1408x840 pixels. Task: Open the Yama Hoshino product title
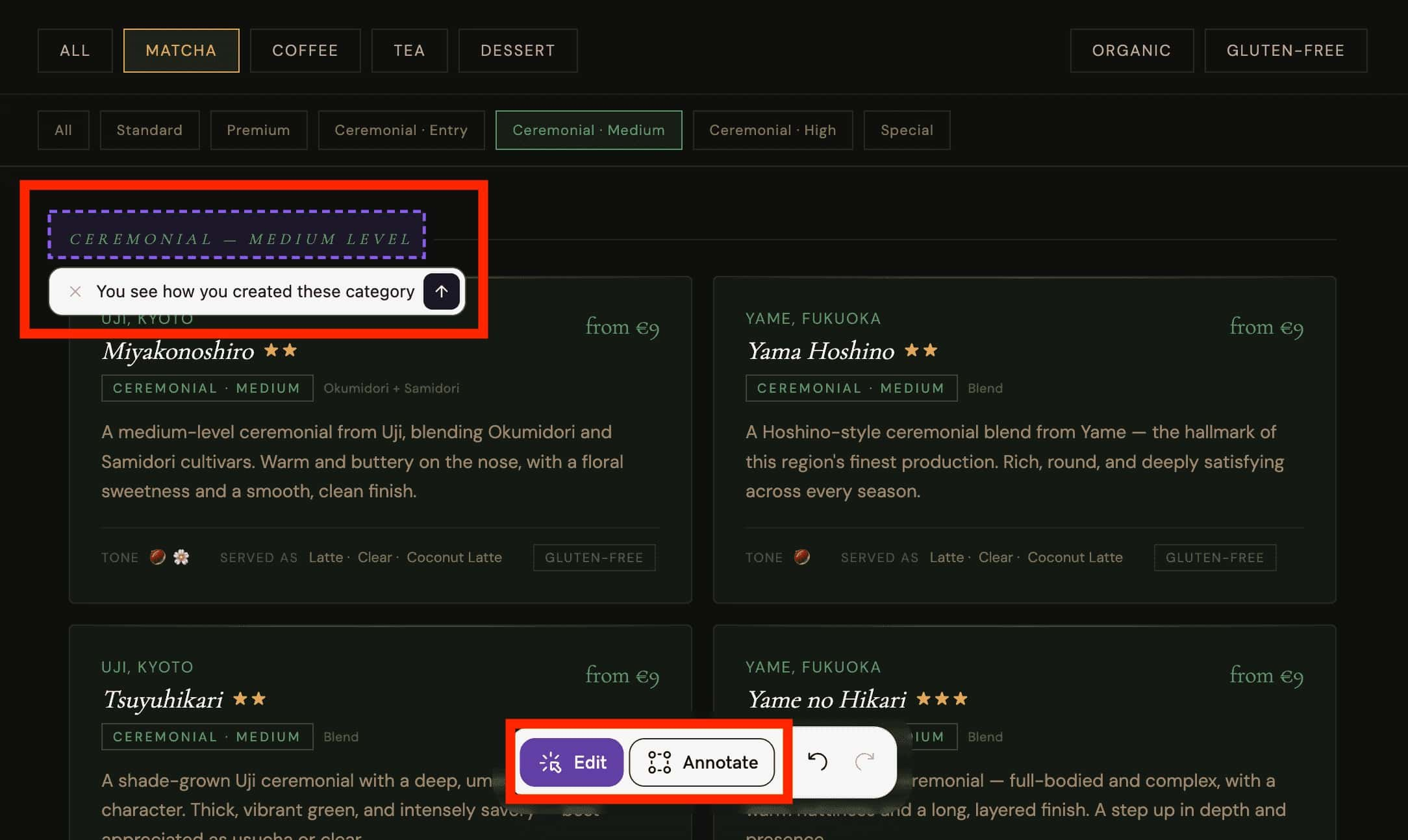coord(820,351)
